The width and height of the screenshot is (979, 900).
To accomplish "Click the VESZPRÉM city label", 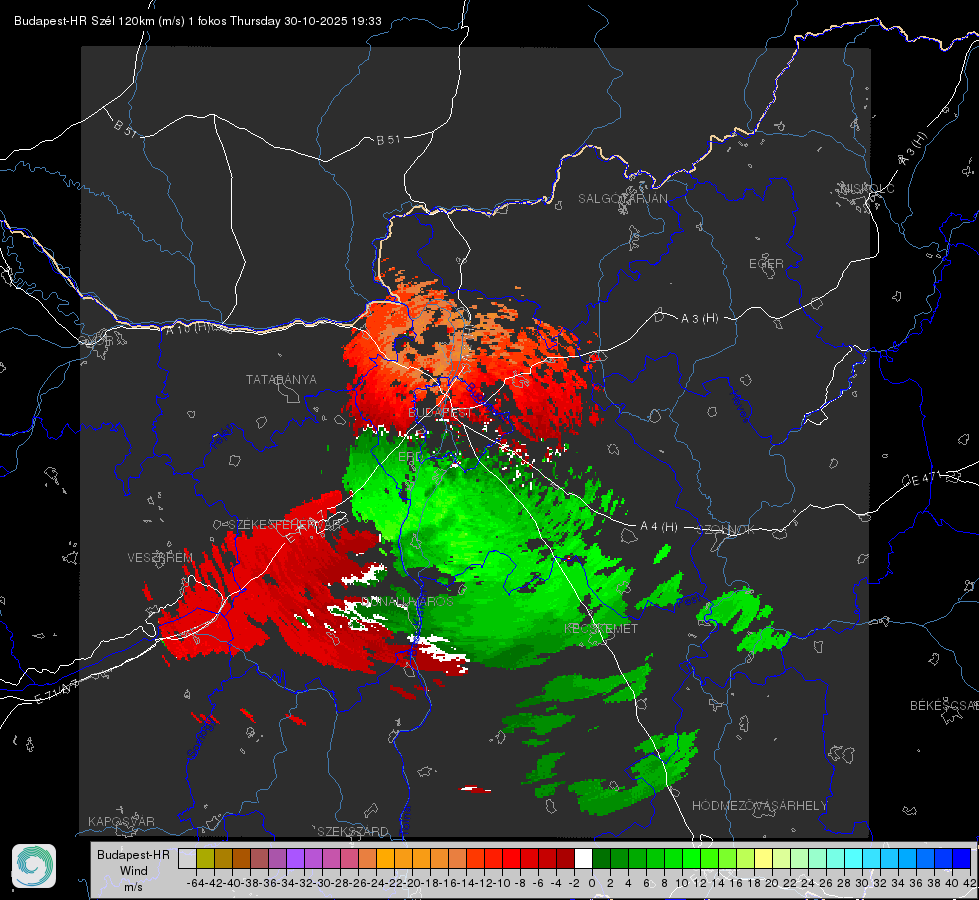I will 160,558.
